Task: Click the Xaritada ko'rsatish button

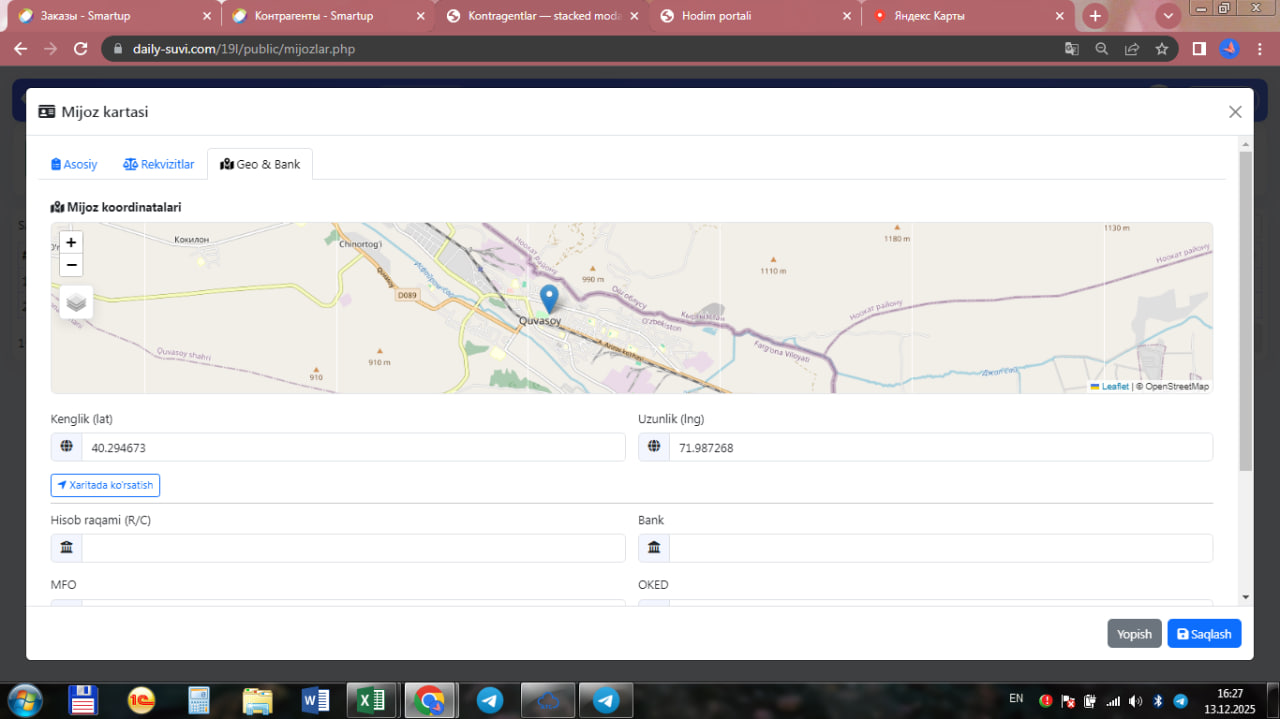Action: pyautogui.click(x=105, y=485)
